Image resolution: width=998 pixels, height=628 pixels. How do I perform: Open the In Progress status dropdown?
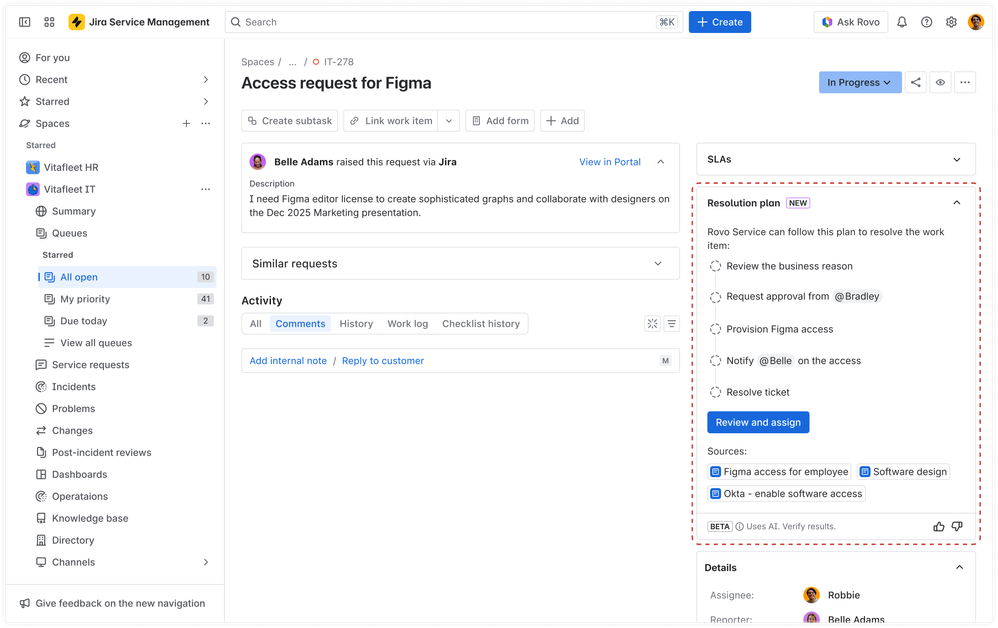tap(860, 82)
